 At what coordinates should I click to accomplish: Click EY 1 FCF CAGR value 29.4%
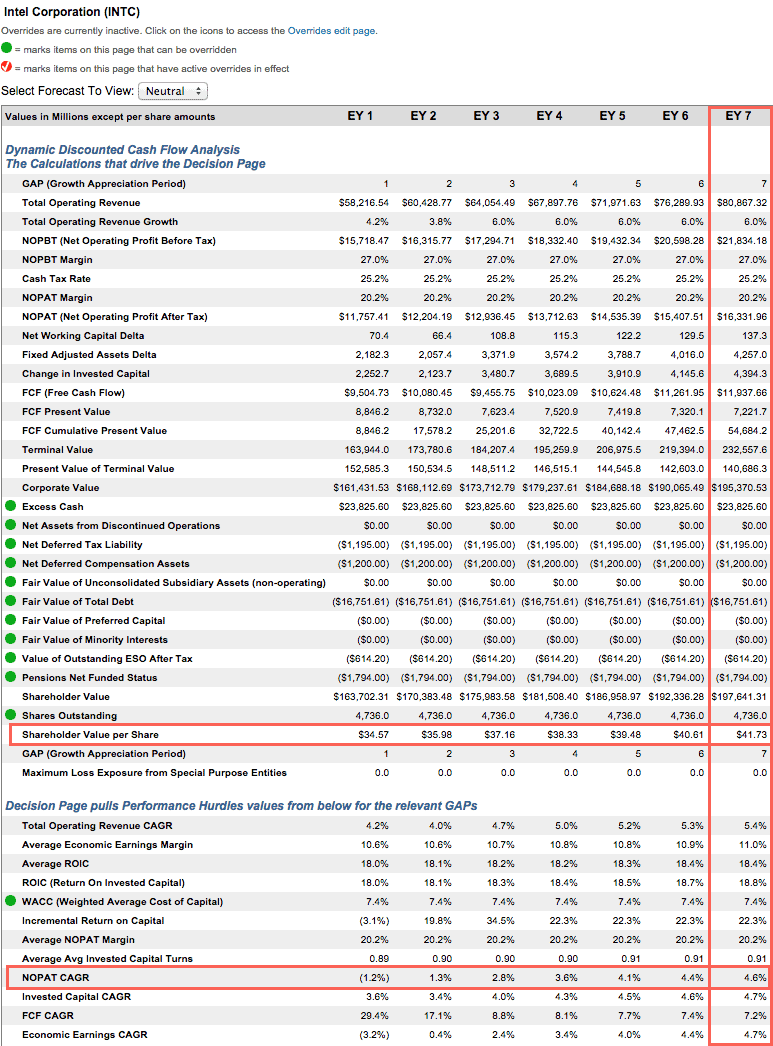pos(374,1016)
